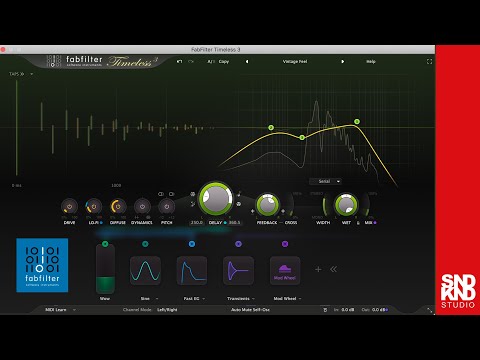This screenshot has height=360, width=480.
Task: Expand the Fast EG source dropdown arrow
Action: click(203, 299)
